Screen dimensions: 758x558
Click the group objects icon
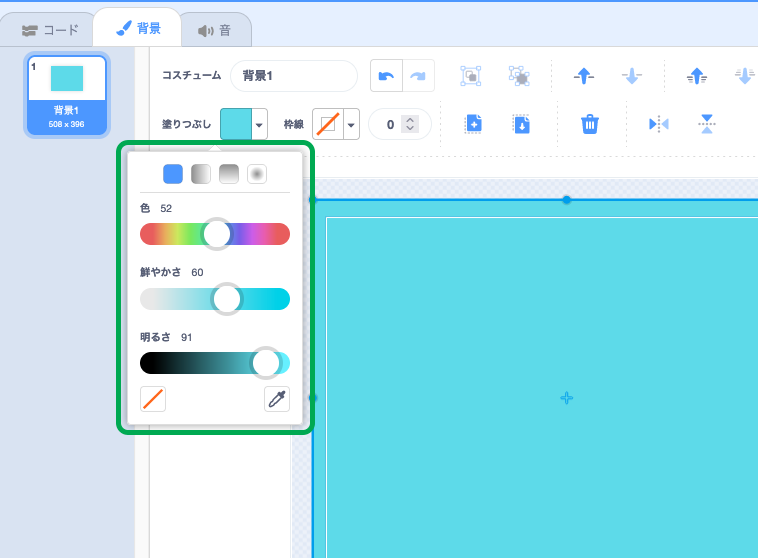(470, 76)
